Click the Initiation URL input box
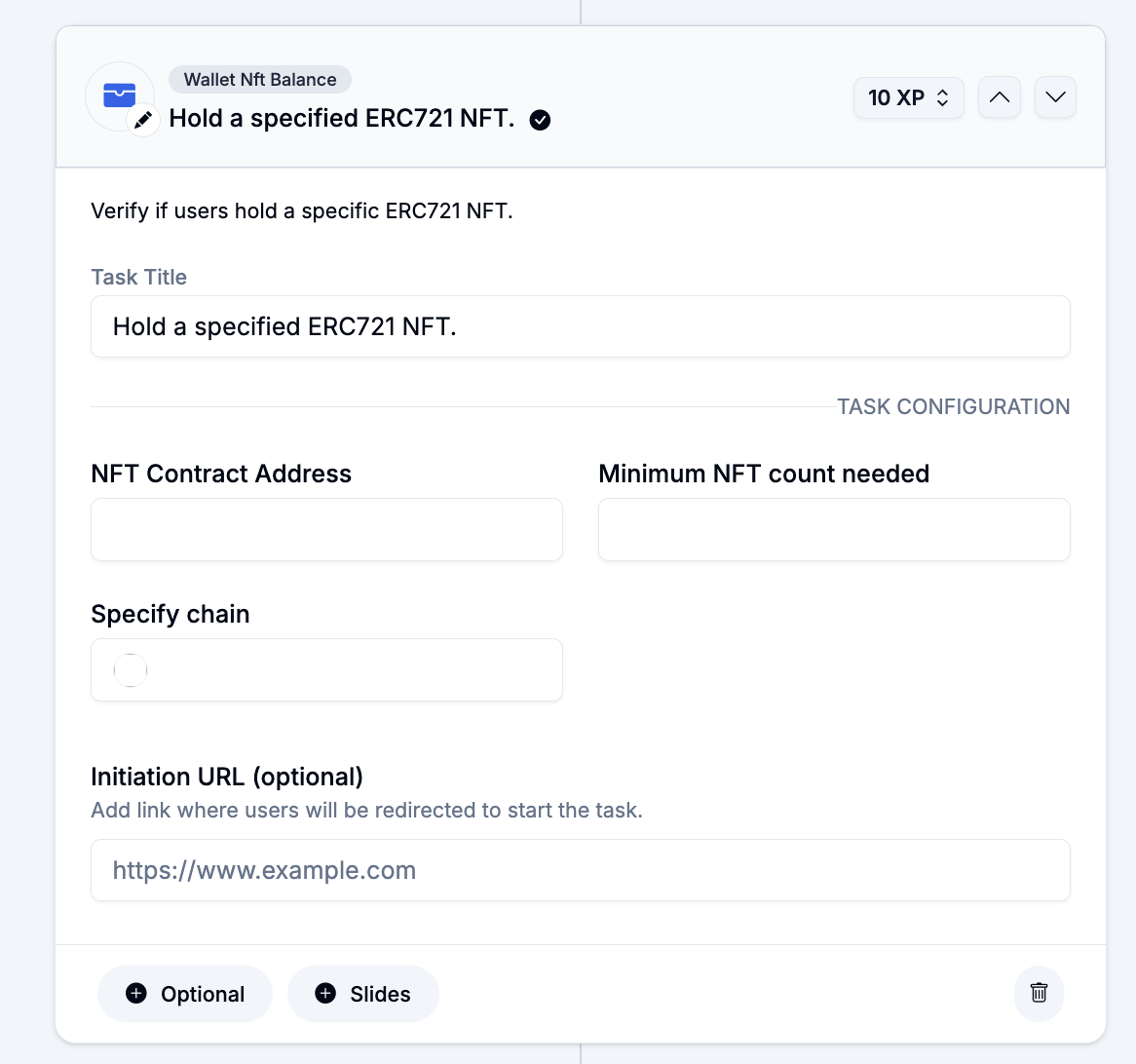The image size is (1136, 1064). pyautogui.click(x=580, y=870)
